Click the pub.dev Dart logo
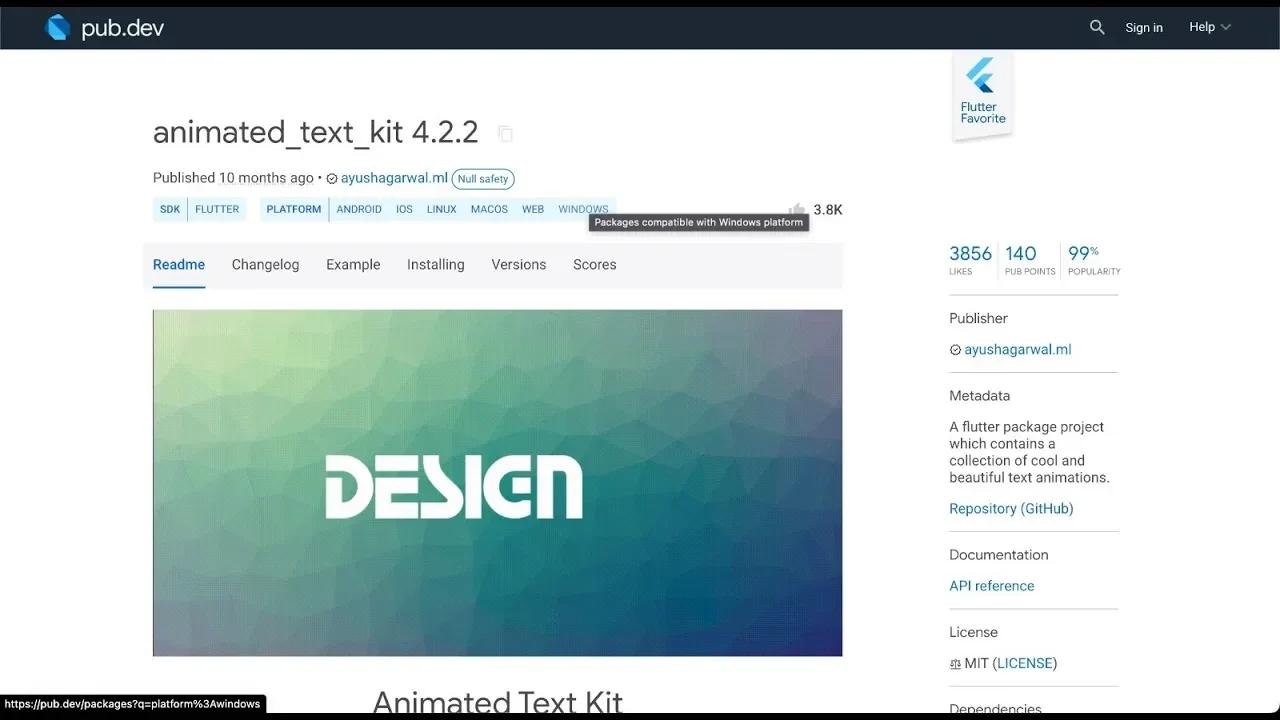Screen dimensions: 1280x720 point(58,27)
